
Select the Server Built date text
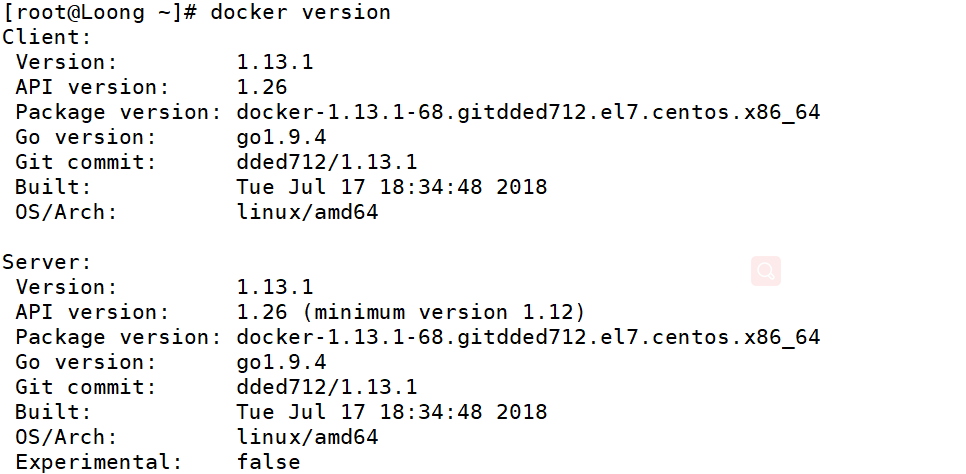click(391, 412)
